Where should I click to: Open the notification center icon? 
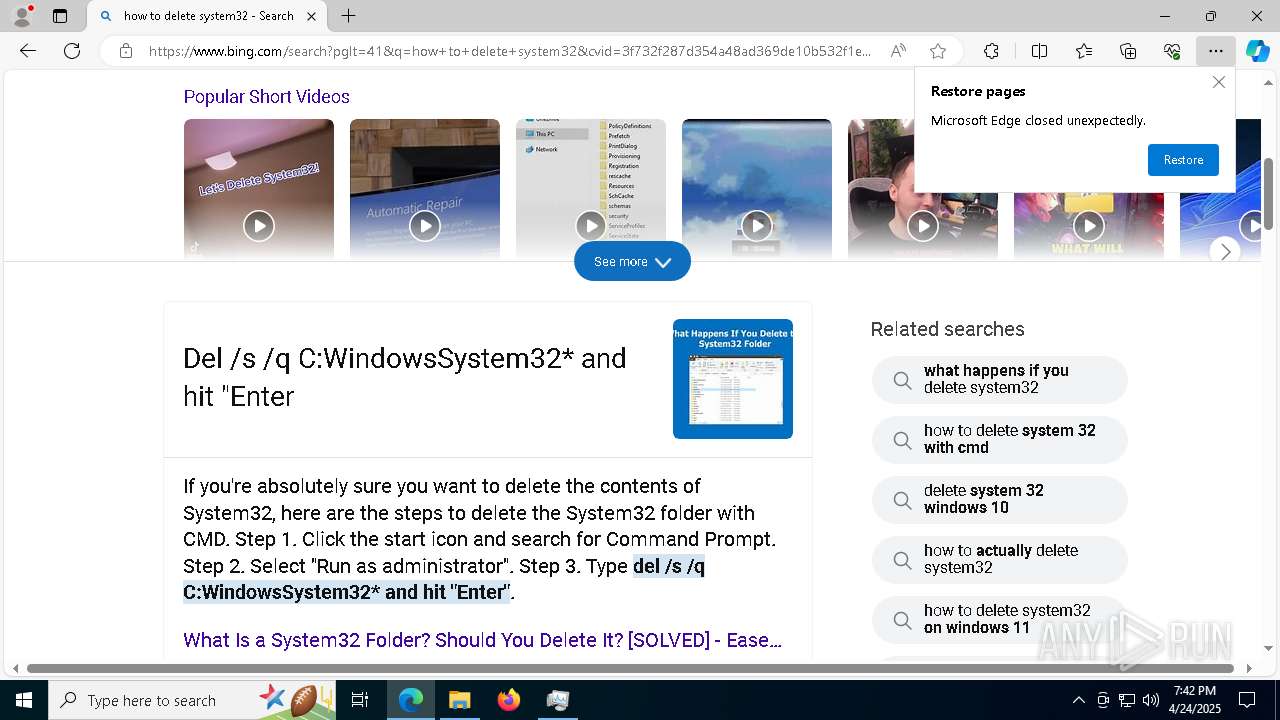point(1247,700)
